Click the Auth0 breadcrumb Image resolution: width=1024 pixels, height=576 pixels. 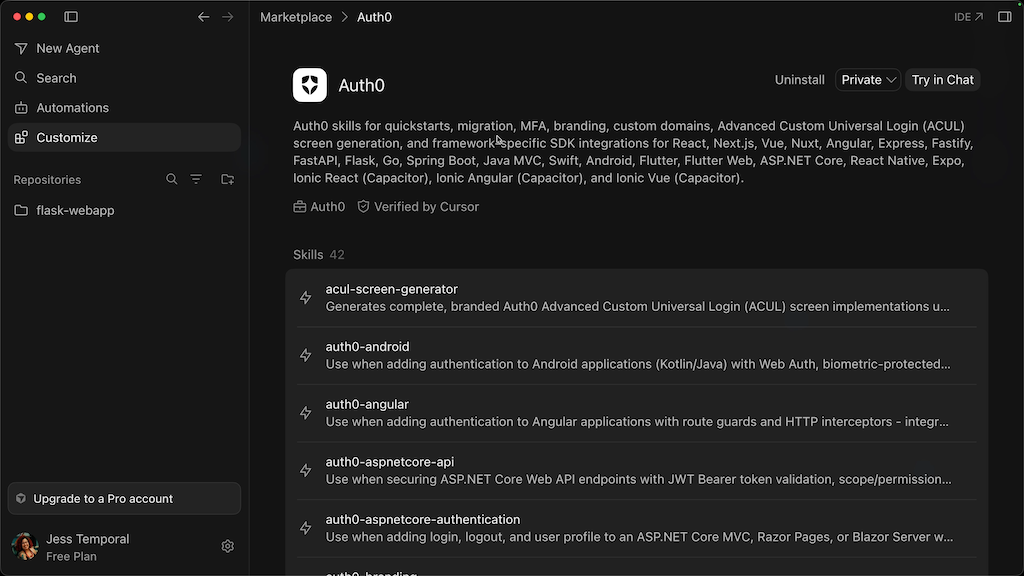(x=374, y=17)
